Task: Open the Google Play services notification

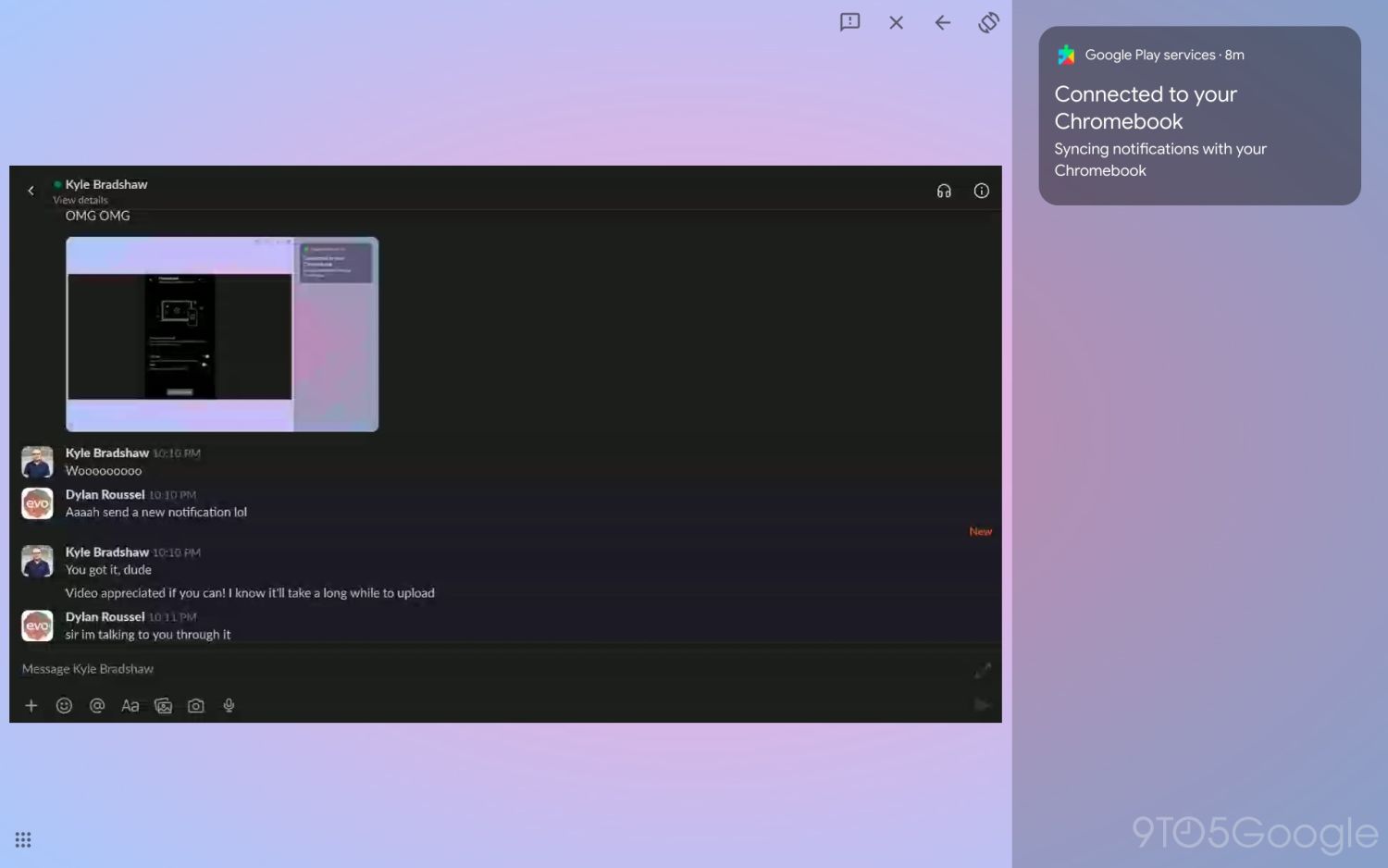Action: [x=1198, y=116]
